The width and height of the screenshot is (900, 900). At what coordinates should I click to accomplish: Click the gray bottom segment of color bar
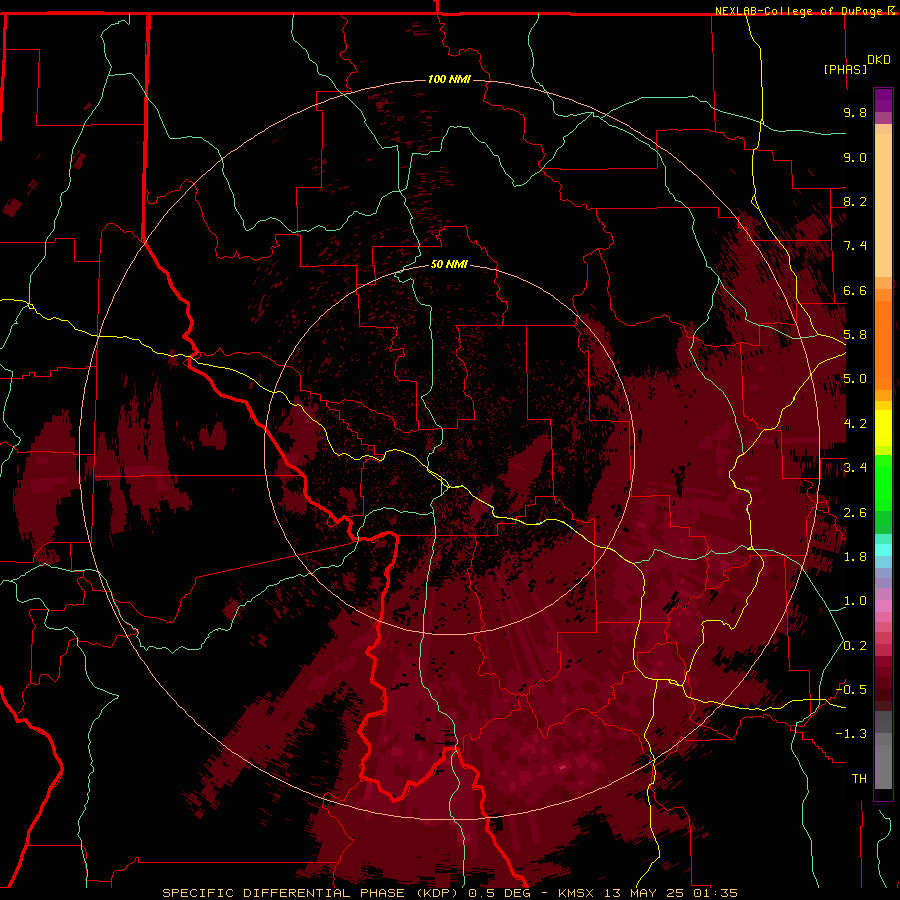[x=883, y=763]
